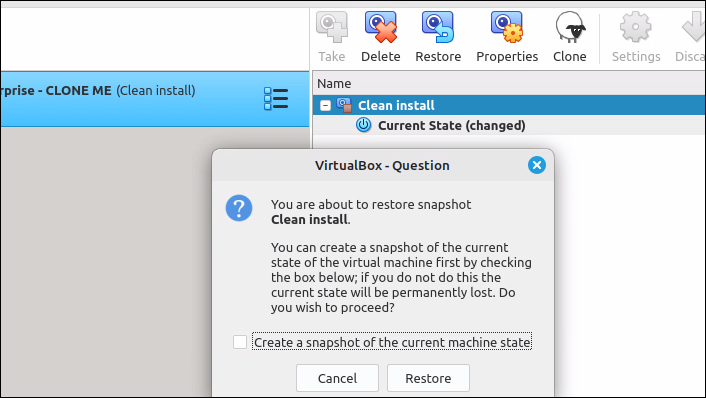Click the Take snapshot toolbar icon
Image resolution: width=706 pixels, height=398 pixels.
click(332, 27)
